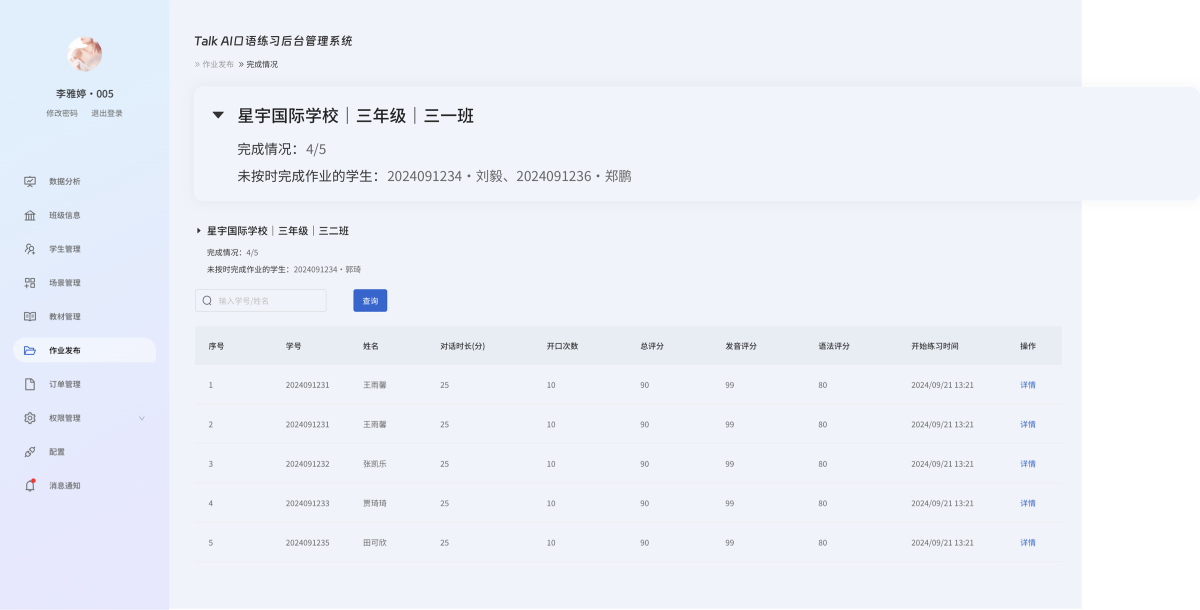Click the 输入学号/姓名 search field

point(268,300)
